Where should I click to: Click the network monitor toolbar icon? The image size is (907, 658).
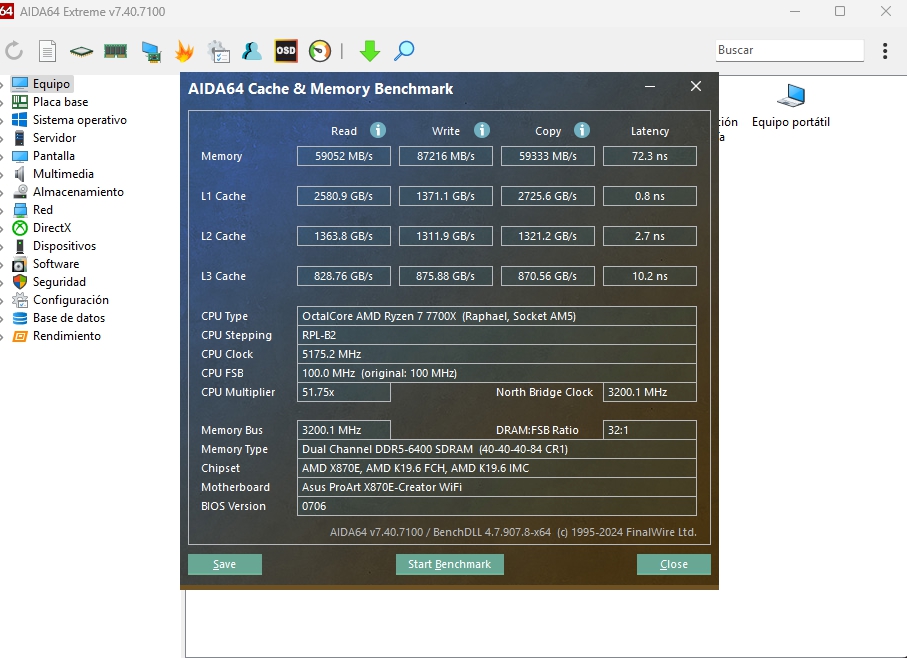click(x=152, y=51)
